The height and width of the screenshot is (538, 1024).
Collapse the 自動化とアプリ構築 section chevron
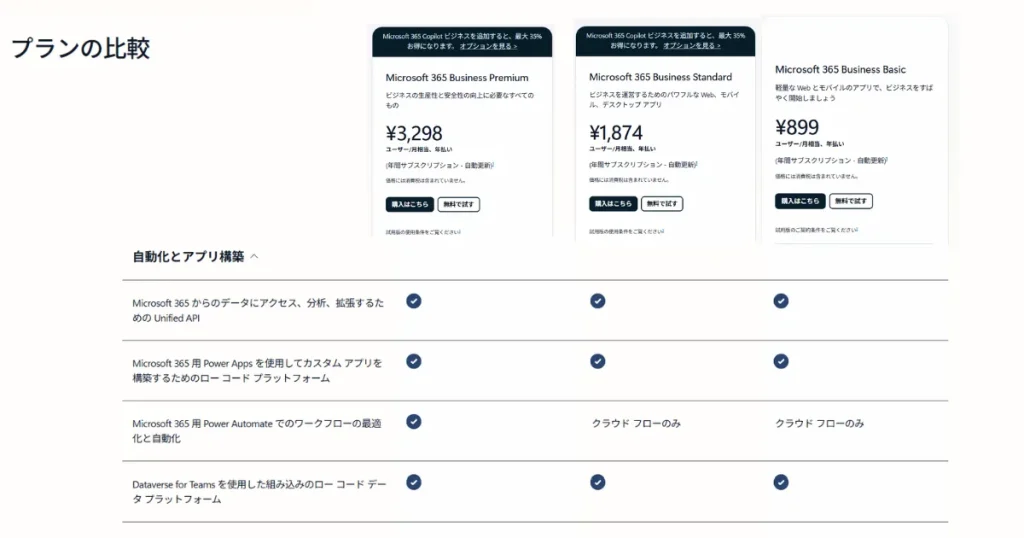pos(254,257)
